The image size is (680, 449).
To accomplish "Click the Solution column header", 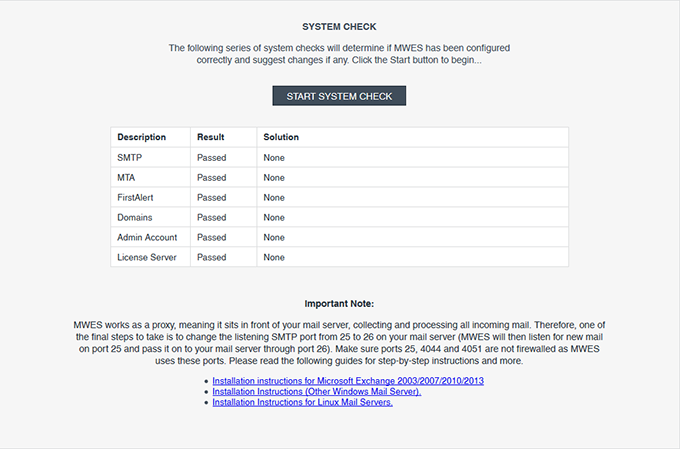I will click(281, 137).
